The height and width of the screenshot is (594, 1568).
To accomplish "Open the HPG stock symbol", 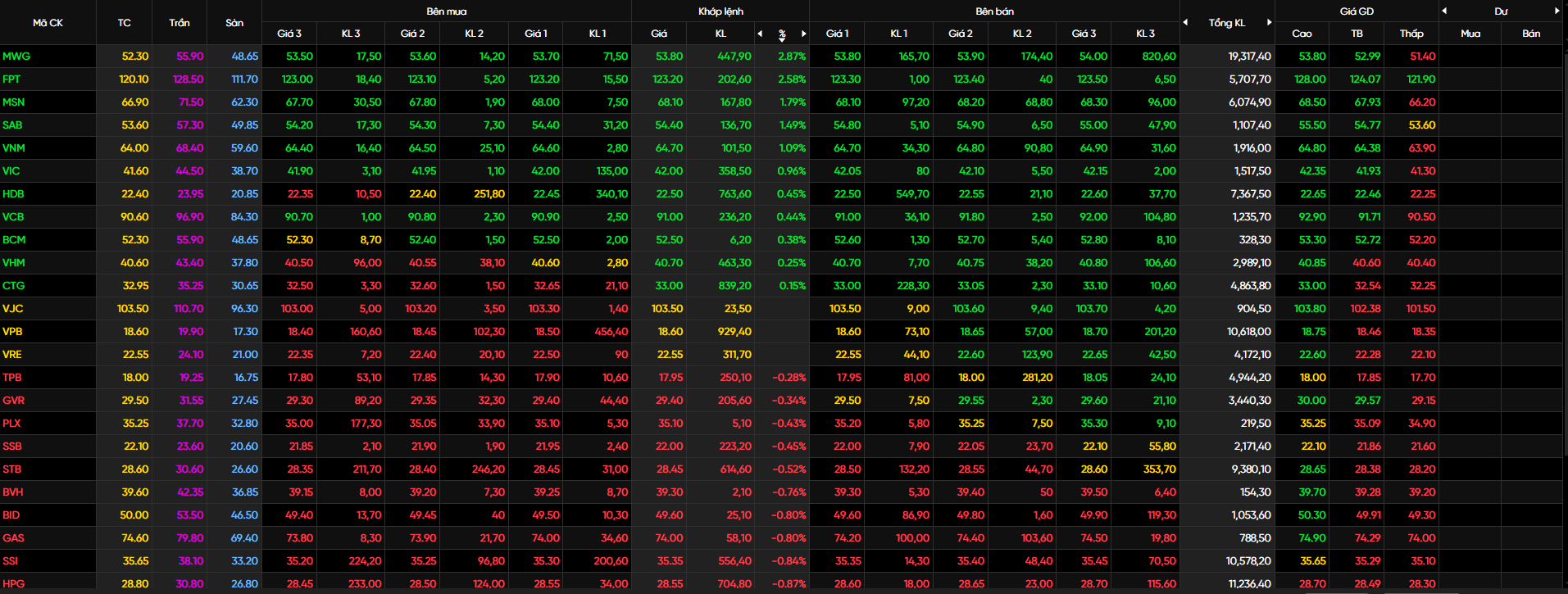I will (x=13, y=584).
